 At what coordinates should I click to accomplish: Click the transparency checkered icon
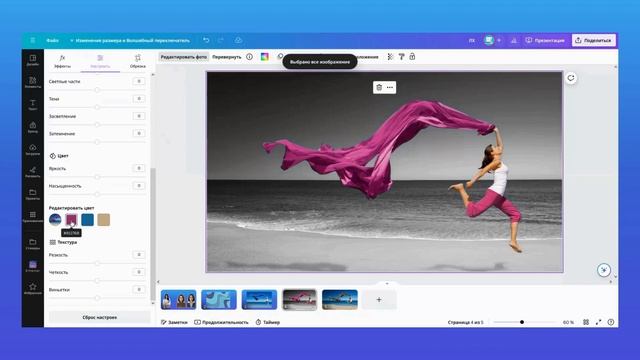pyautogui.click(x=390, y=57)
